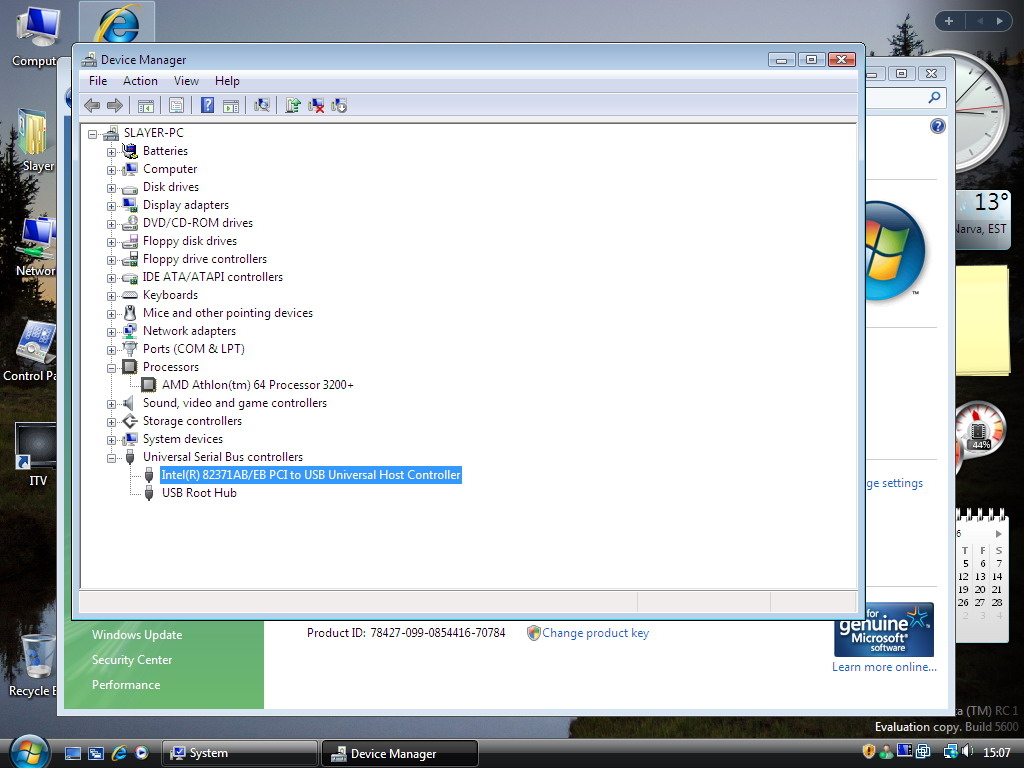Switch to the System taskbar button
This screenshot has height=768, width=1024.
(239, 753)
